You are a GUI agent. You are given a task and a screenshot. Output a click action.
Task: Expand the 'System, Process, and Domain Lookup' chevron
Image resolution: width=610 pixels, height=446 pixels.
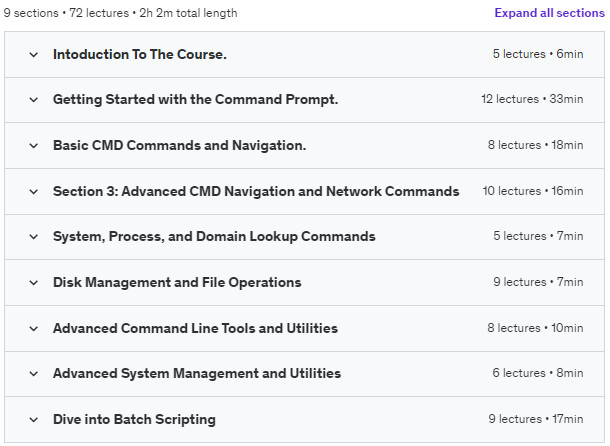(34, 237)
